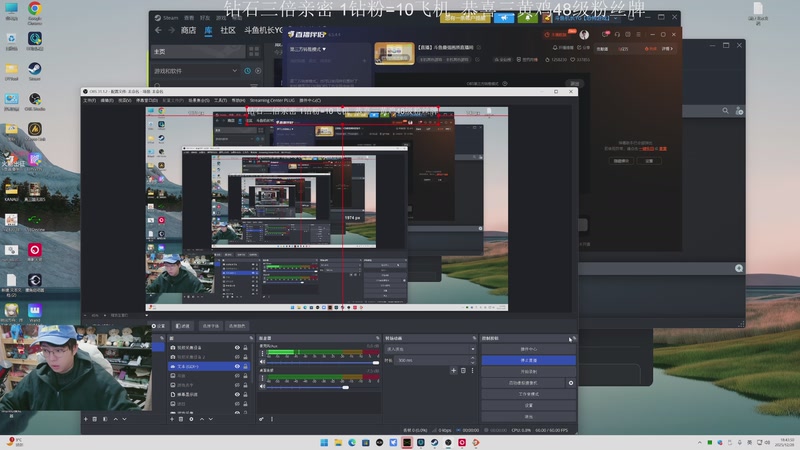The width and height of the screenshot is (800, 450).
Task: Open Google Chrome desktop icon
Action: click(x=35, y=11)
